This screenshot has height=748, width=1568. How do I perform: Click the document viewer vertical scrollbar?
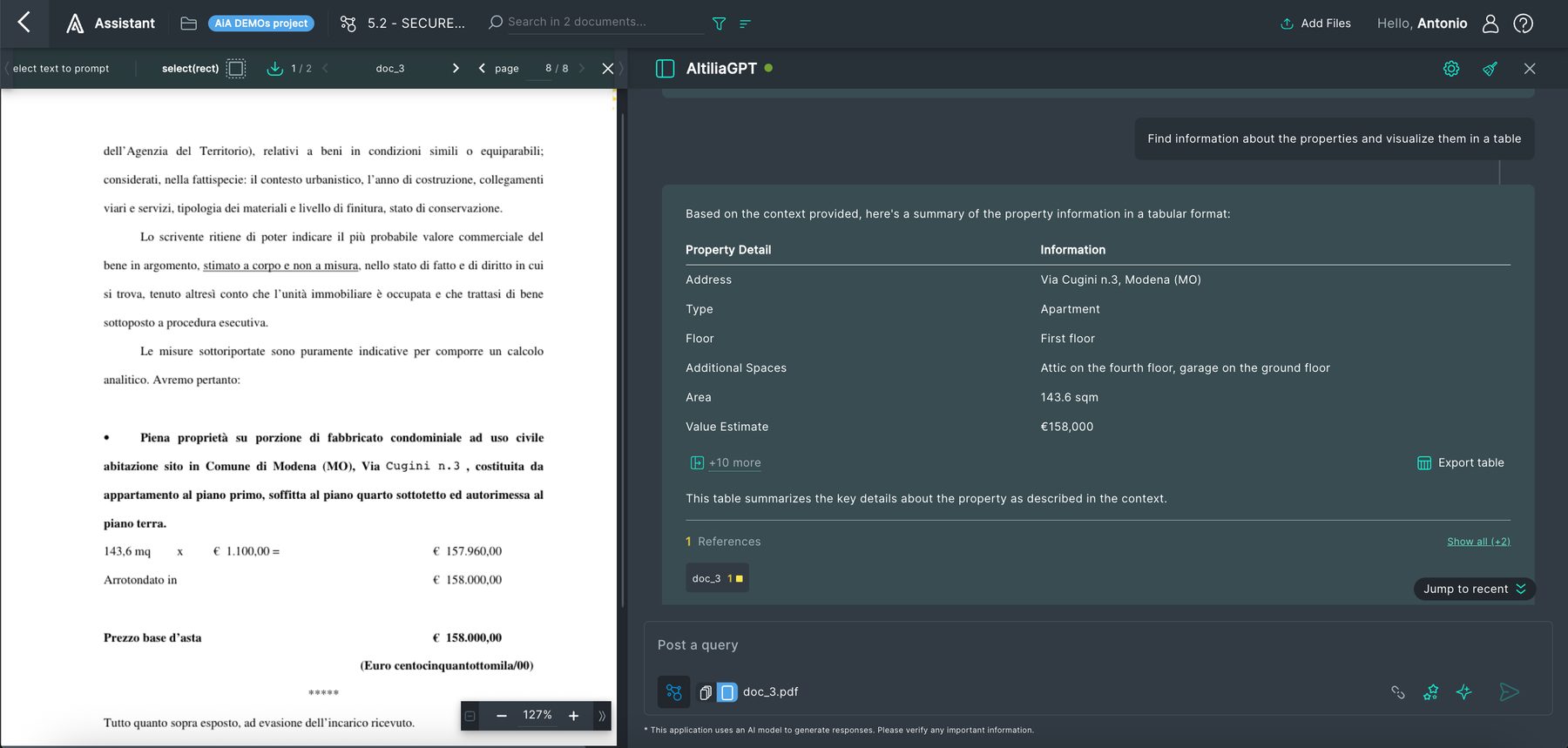(622, 361)
